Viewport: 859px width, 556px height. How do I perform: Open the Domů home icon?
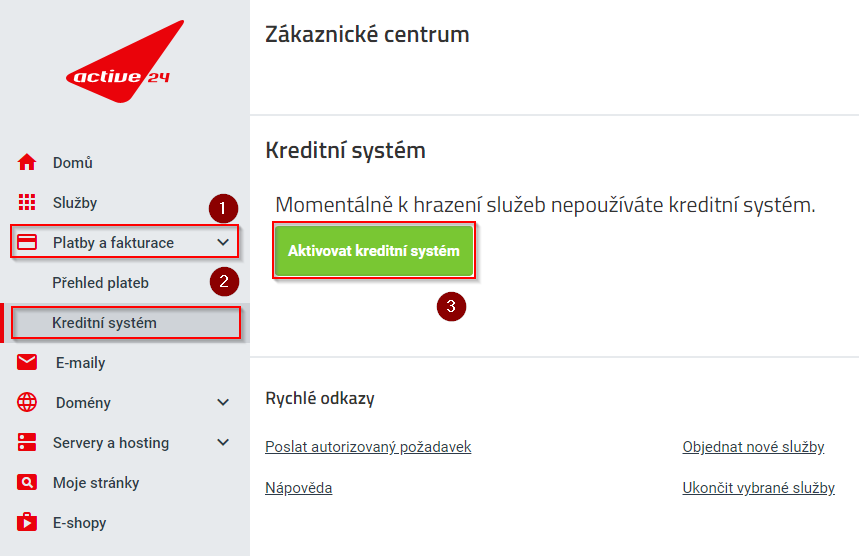27,163
